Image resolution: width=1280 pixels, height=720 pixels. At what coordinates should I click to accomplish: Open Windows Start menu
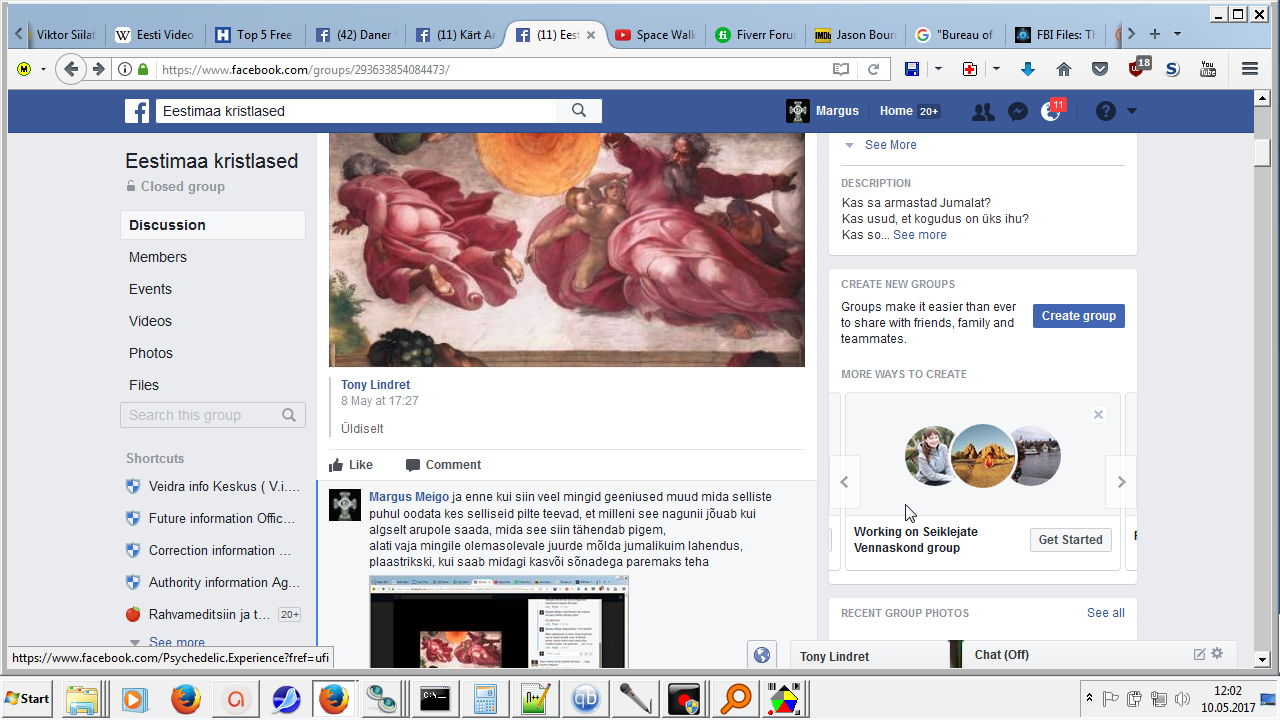(x=28, y=698)
